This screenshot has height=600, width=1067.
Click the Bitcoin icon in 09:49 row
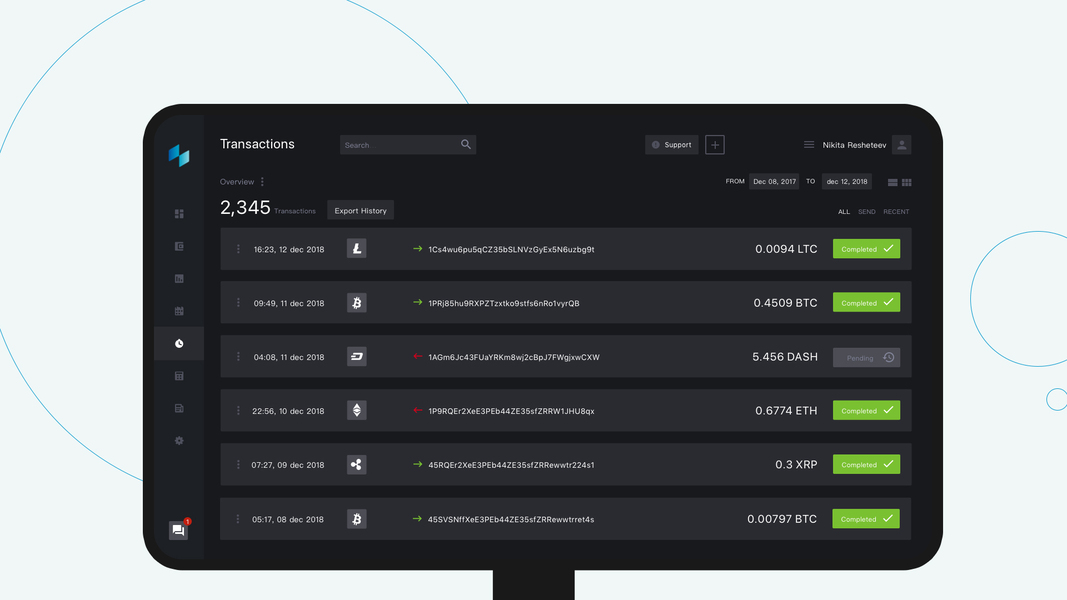pyautogui.click(x=357, y=303)
